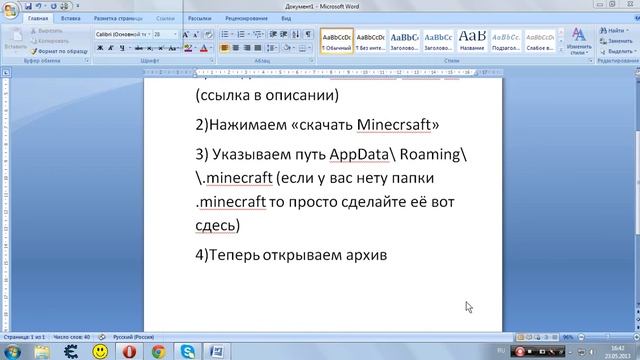Switch to print layout view in status bar
Screen dimensions: 640x360
(x=520, y=338)
